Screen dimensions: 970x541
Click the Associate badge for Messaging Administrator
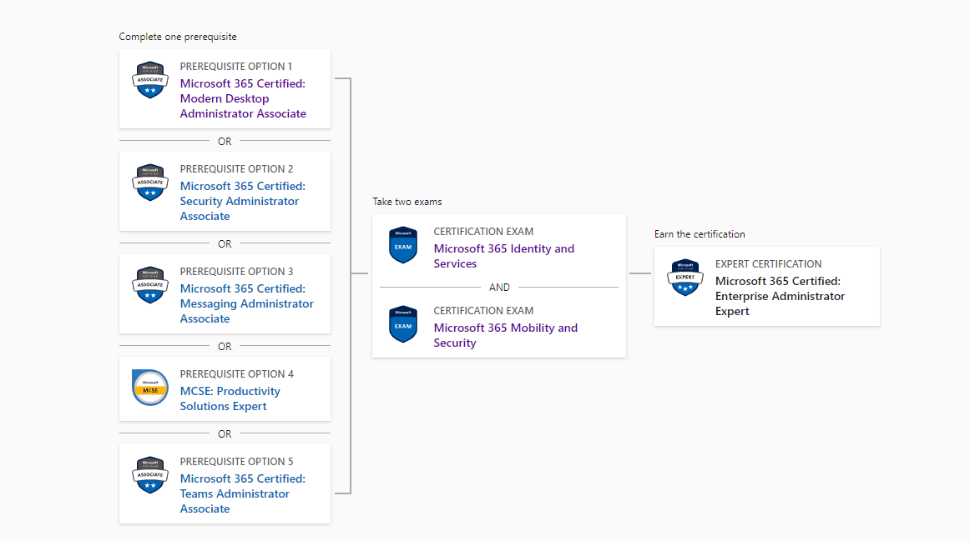pos(150,285)
